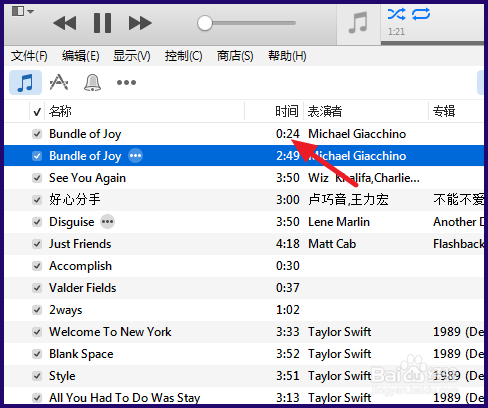Viewport: 488px width, 408px height.
Task: Uncheck the Welcome To New York checkbox
Action: [x=37, y=332]
